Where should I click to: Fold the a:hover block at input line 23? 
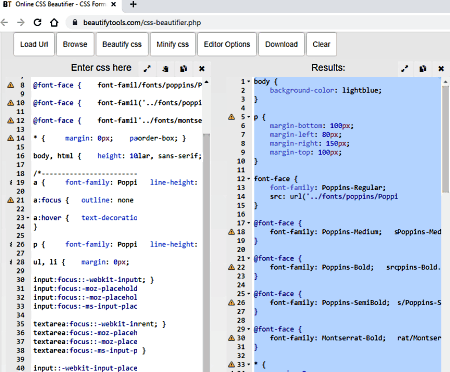[x=28, y=218]
